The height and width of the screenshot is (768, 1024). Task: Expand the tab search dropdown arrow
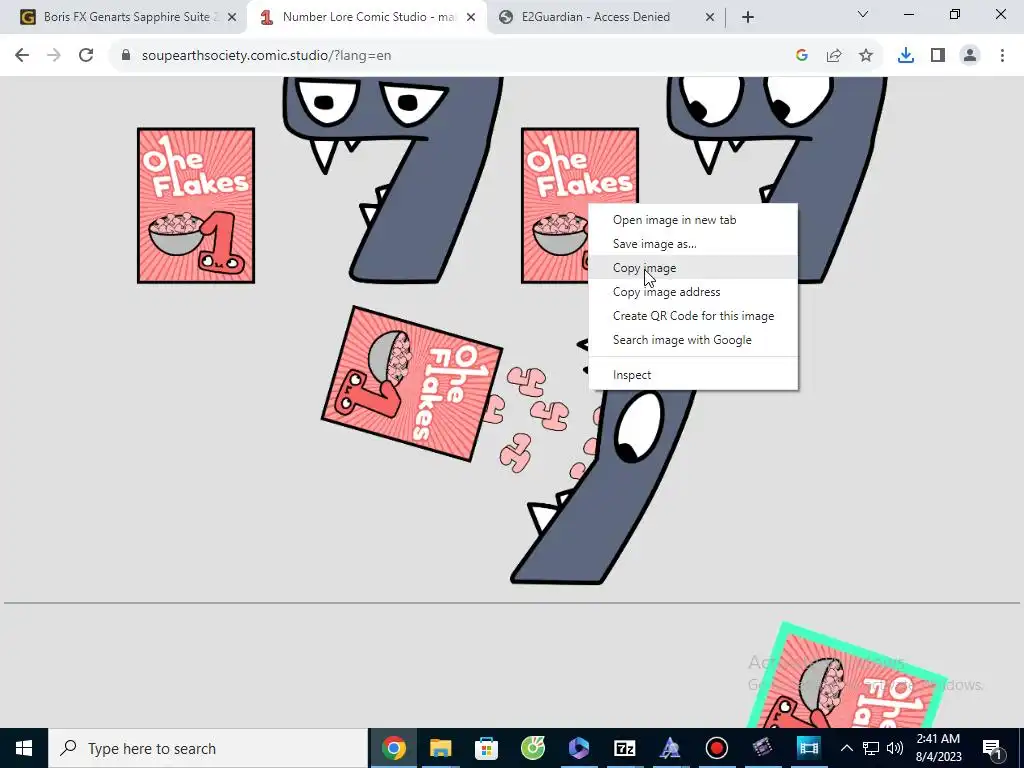tap(863, 14)
